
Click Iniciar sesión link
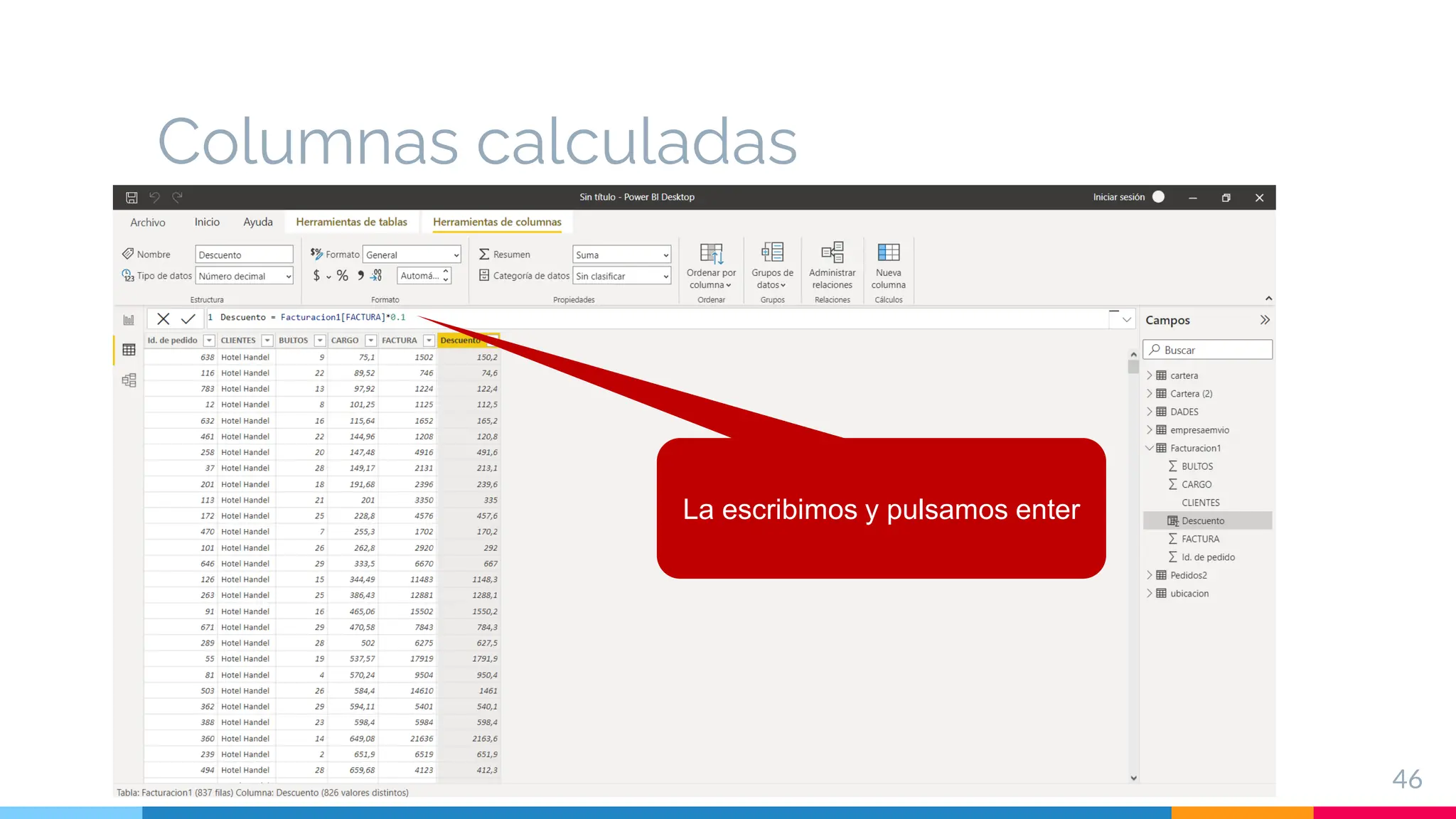(x=1118, y=198)
